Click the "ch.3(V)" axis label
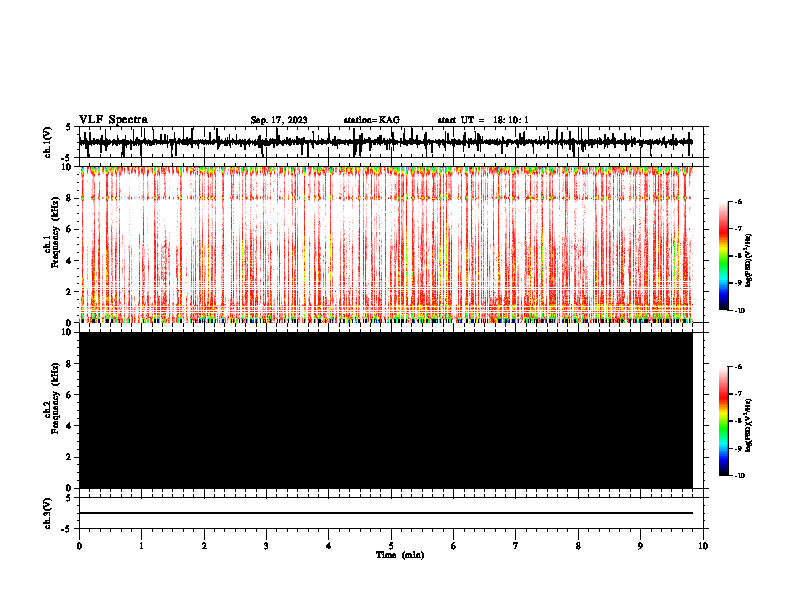792x612 pixels. (x=48, y=513)
